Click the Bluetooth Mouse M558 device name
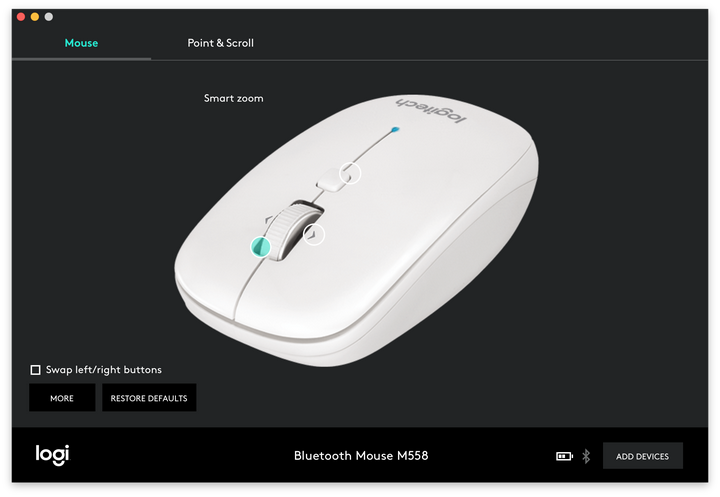Screen dimensions: 720x497 [361, 456]
